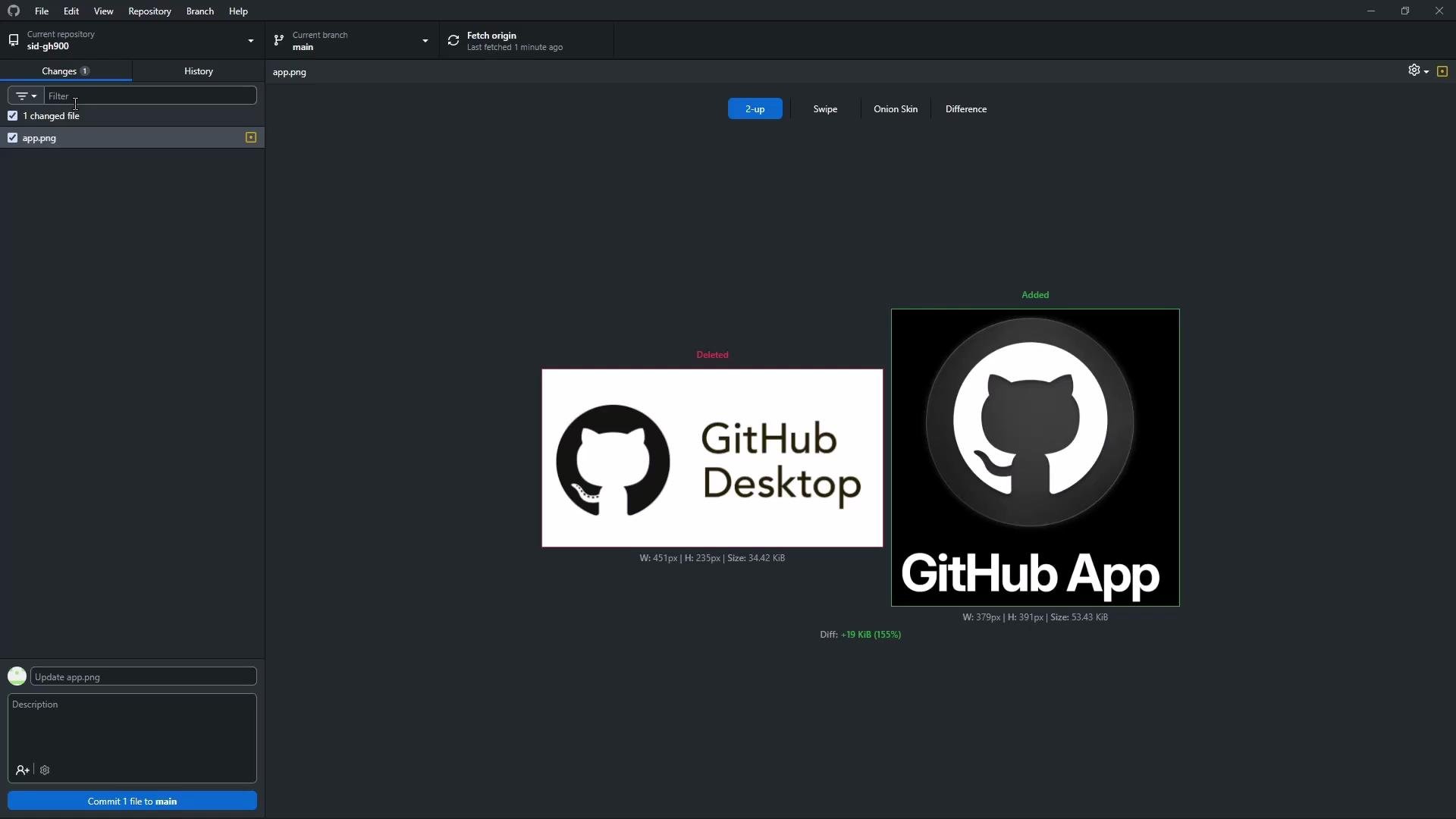Minimize the GitHub Desktop window
This screenshot has width=1456, height=819.
(x=1370, y=11)
